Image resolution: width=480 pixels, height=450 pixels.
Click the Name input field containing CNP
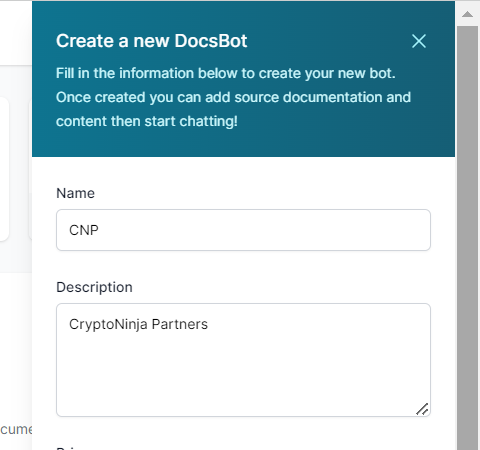[243, 230]
